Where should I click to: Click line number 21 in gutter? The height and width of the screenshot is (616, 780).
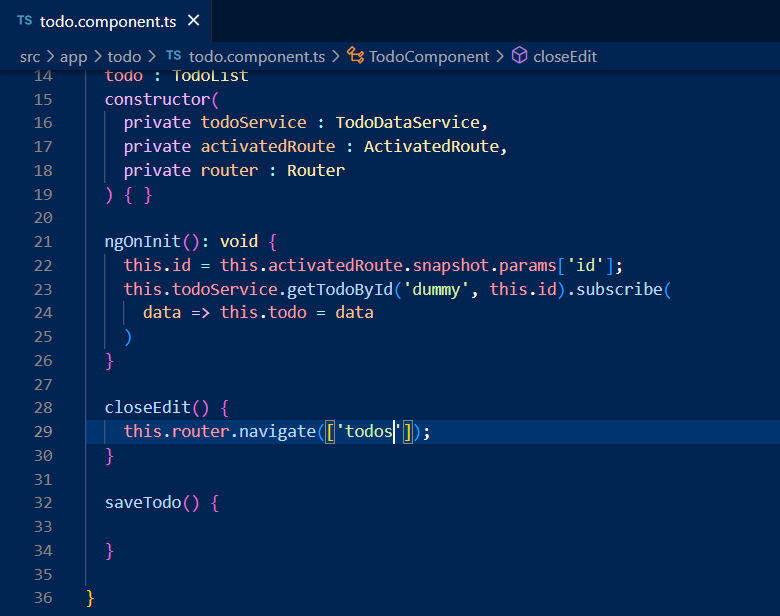coord(43,242)
